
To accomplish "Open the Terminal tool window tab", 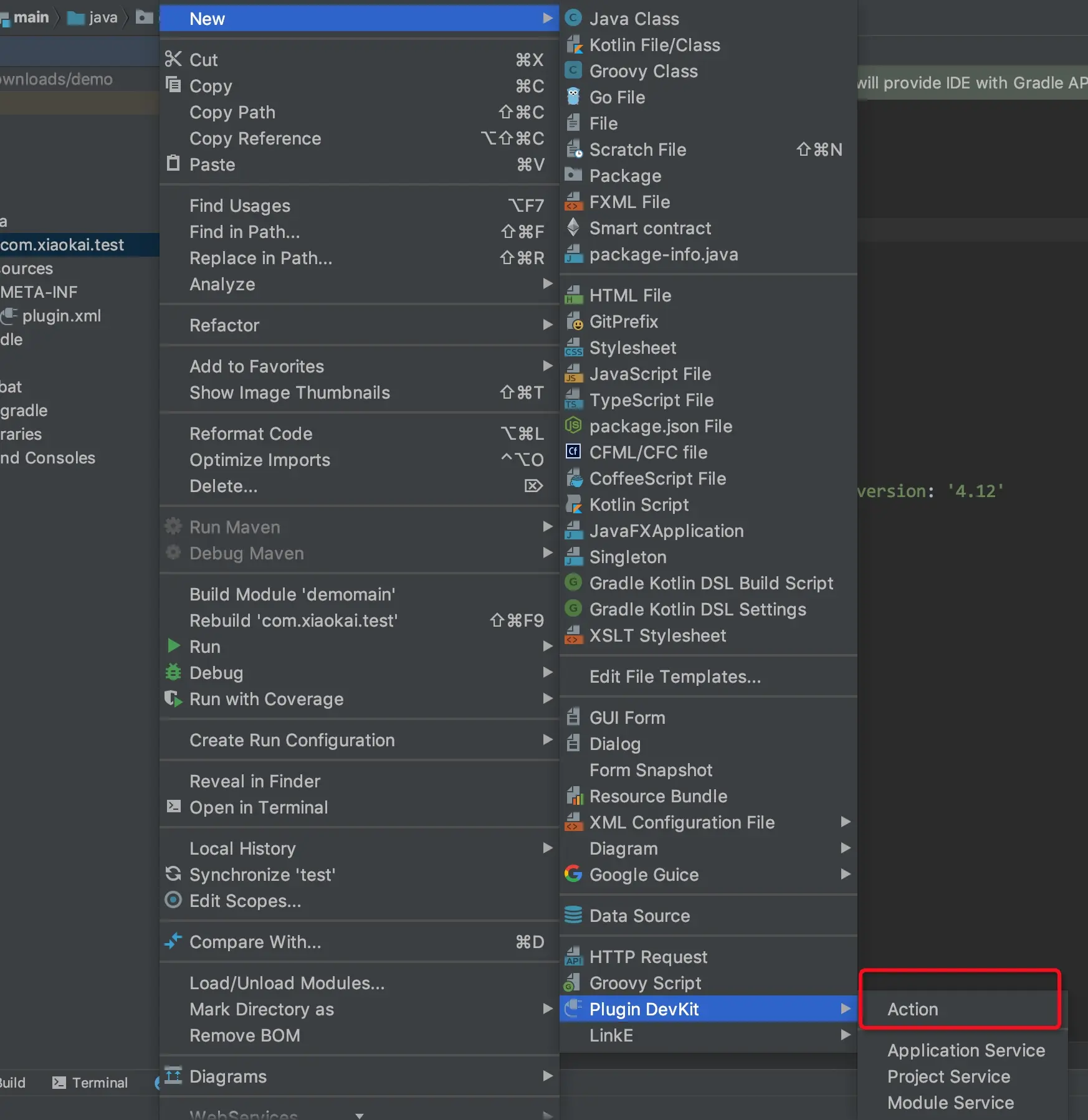I will [x=90, y=1083].
